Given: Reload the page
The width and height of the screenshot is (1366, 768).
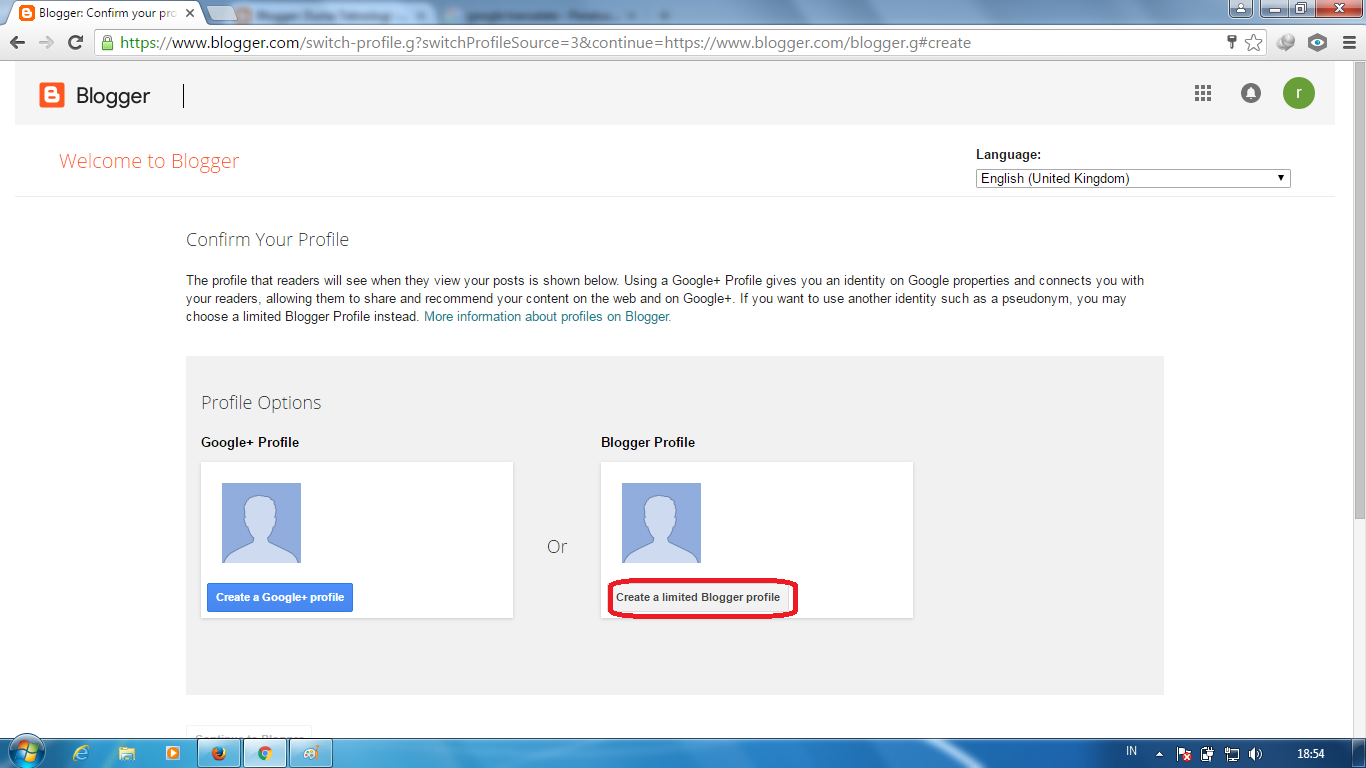Looking at the screenshot, I should click(x=75, y=43).
